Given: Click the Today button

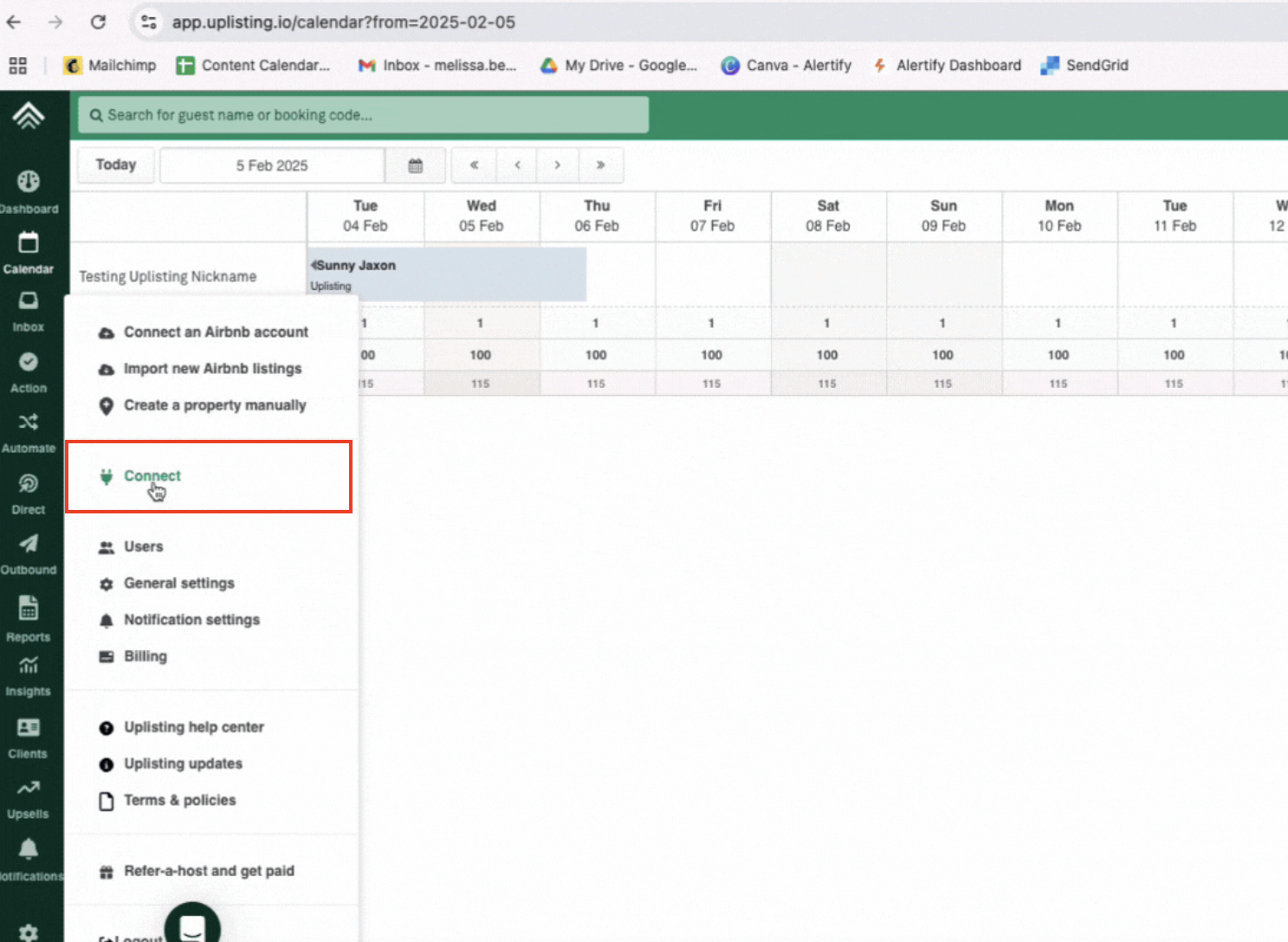Looking at the screenshot, I should pyautogui.click(x=116, y=165).
